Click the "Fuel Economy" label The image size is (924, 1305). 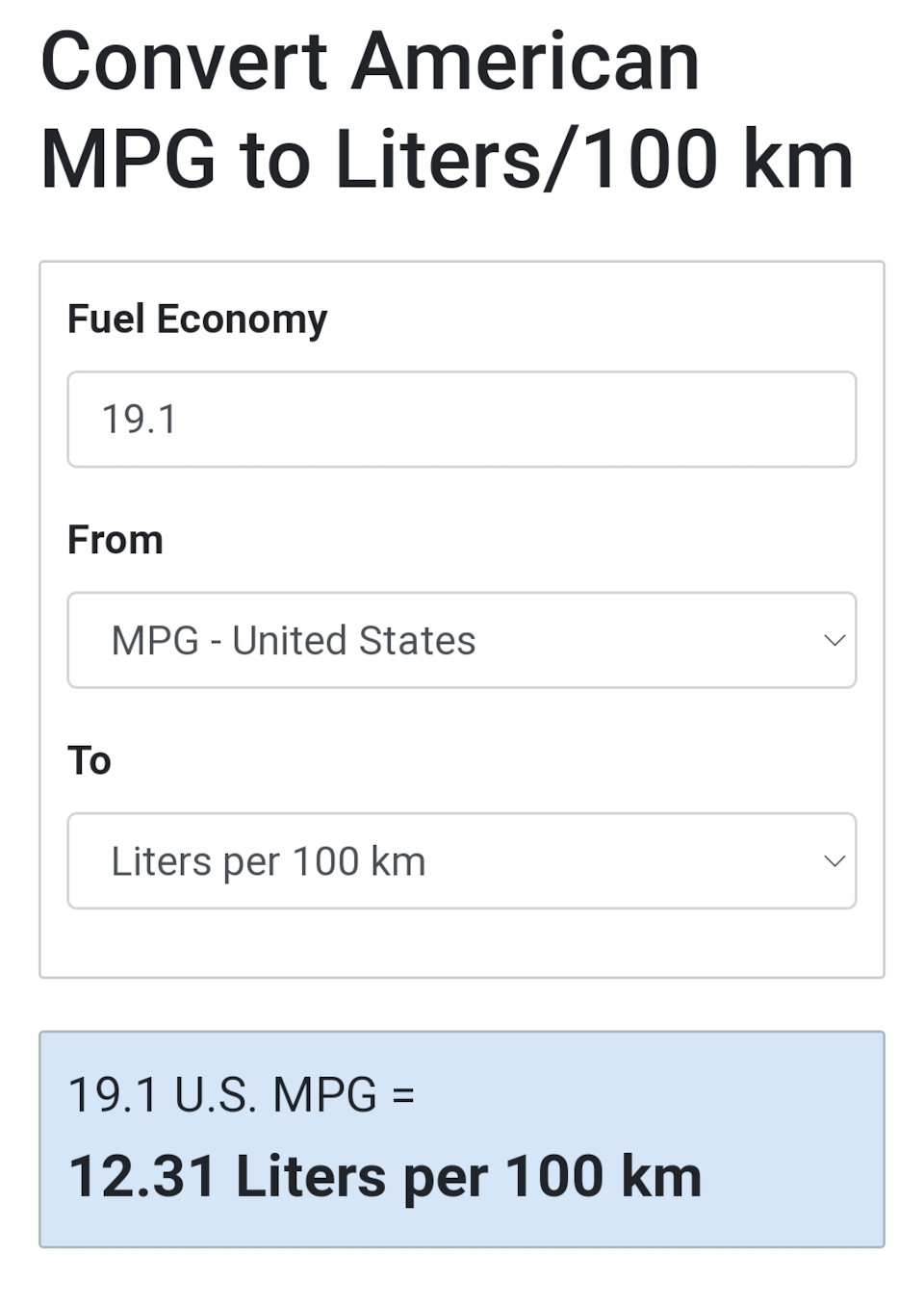[x=197, y=319]
